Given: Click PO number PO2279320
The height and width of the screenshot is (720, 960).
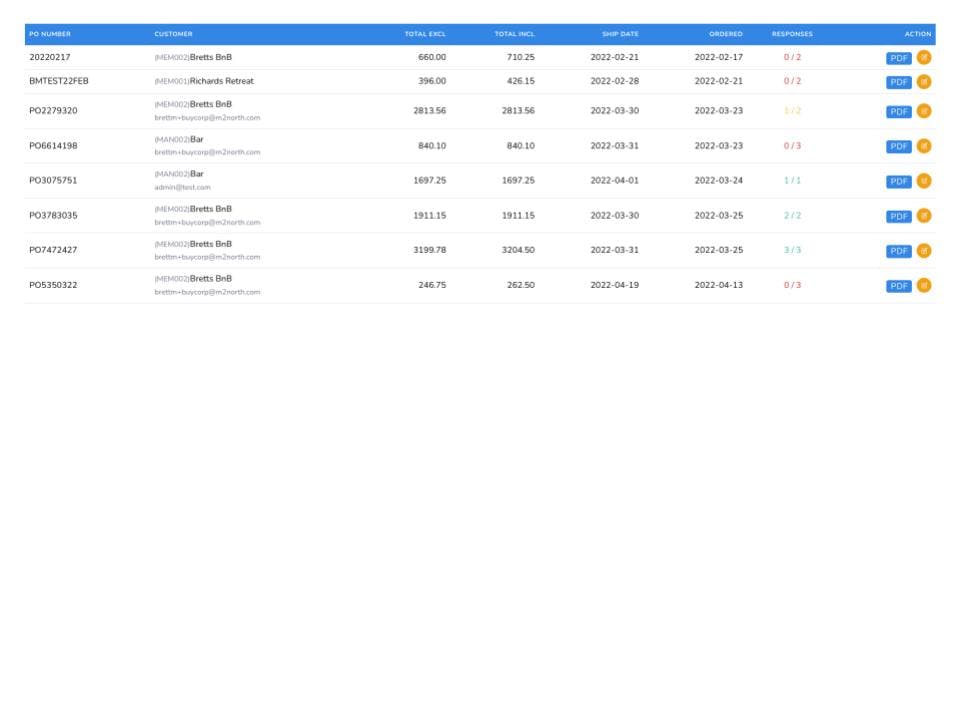Looking at the screenshot, I should pos(53,111).
